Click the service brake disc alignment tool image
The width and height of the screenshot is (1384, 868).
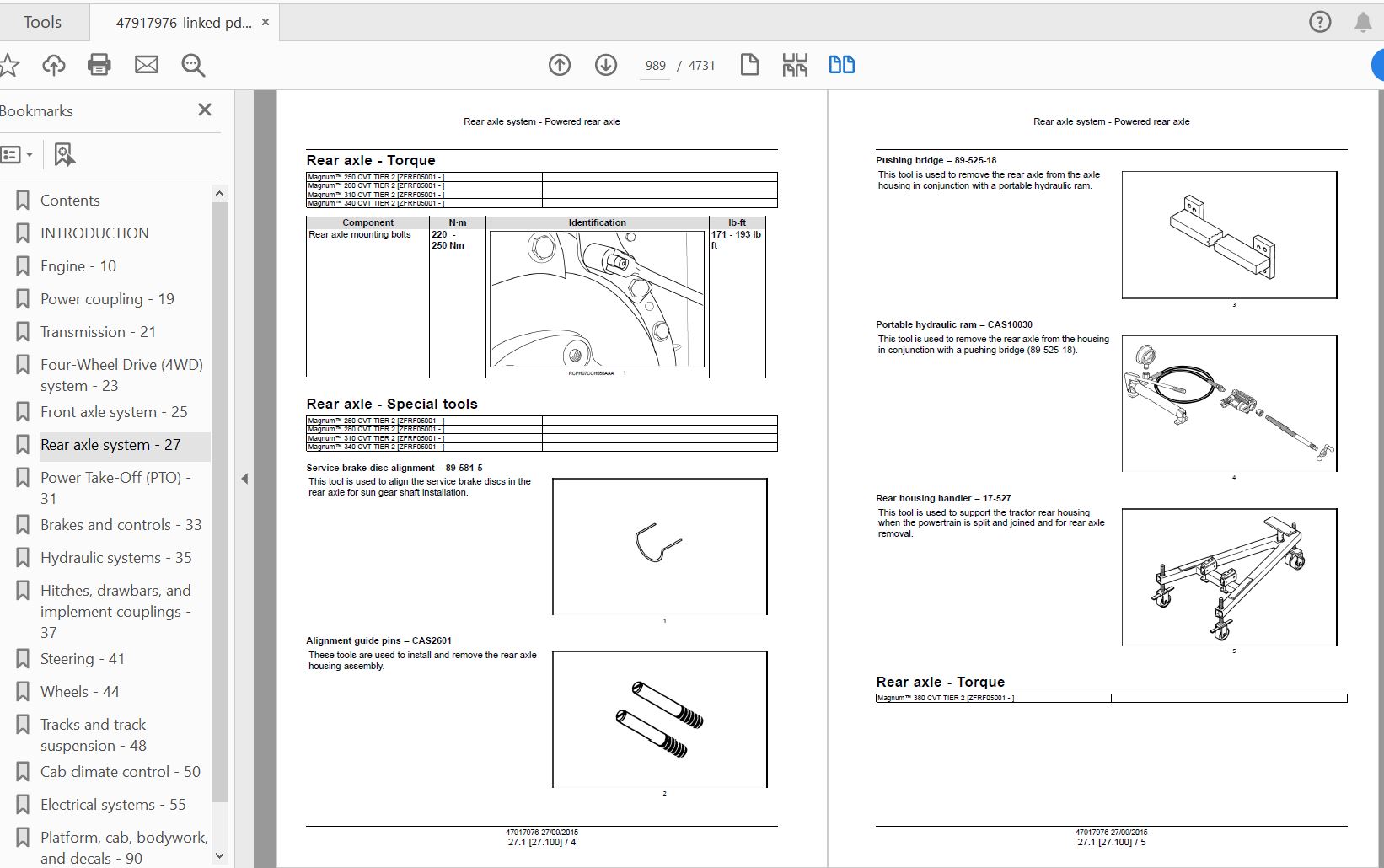660,547
